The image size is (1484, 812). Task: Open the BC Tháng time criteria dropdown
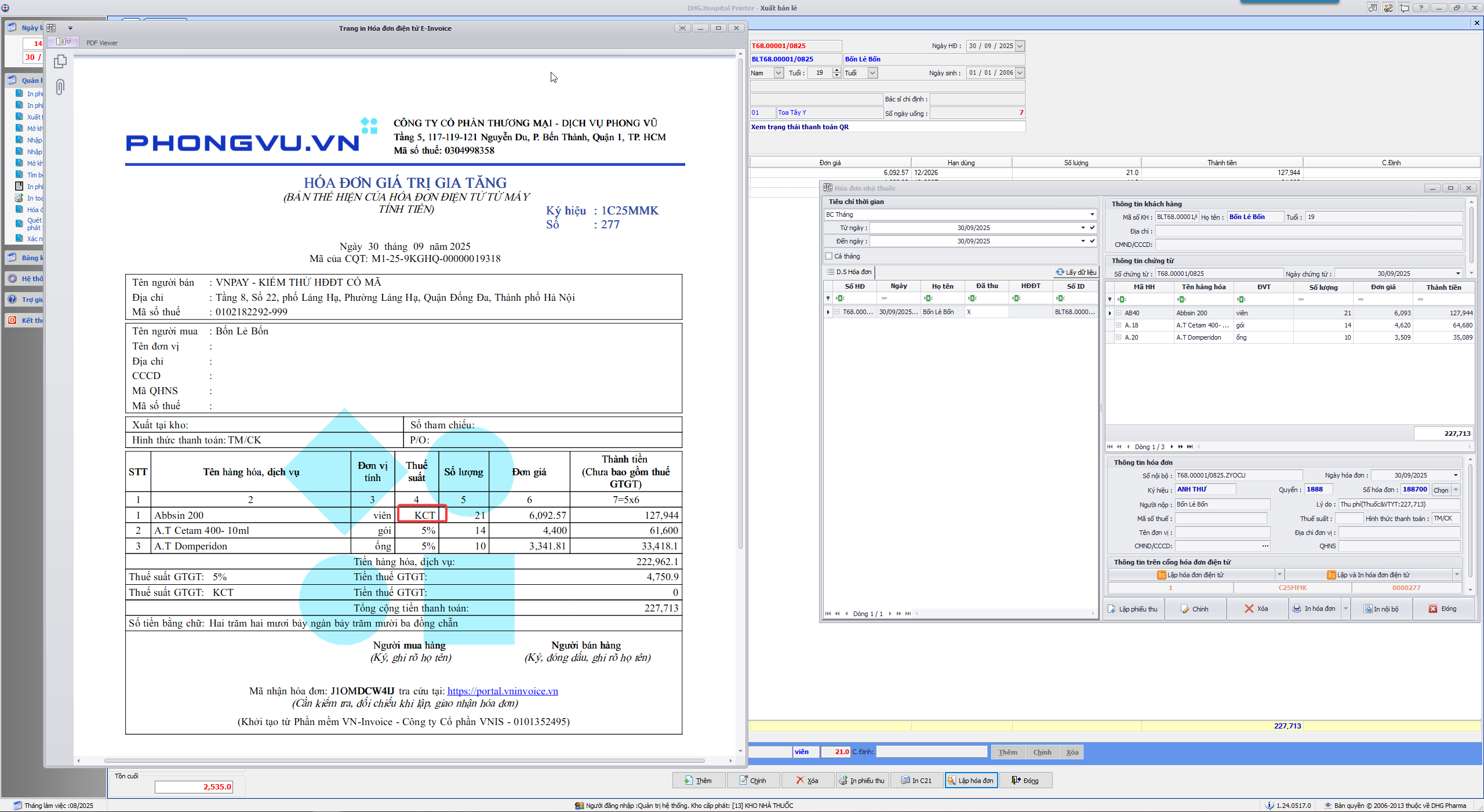pos(1092,214)
